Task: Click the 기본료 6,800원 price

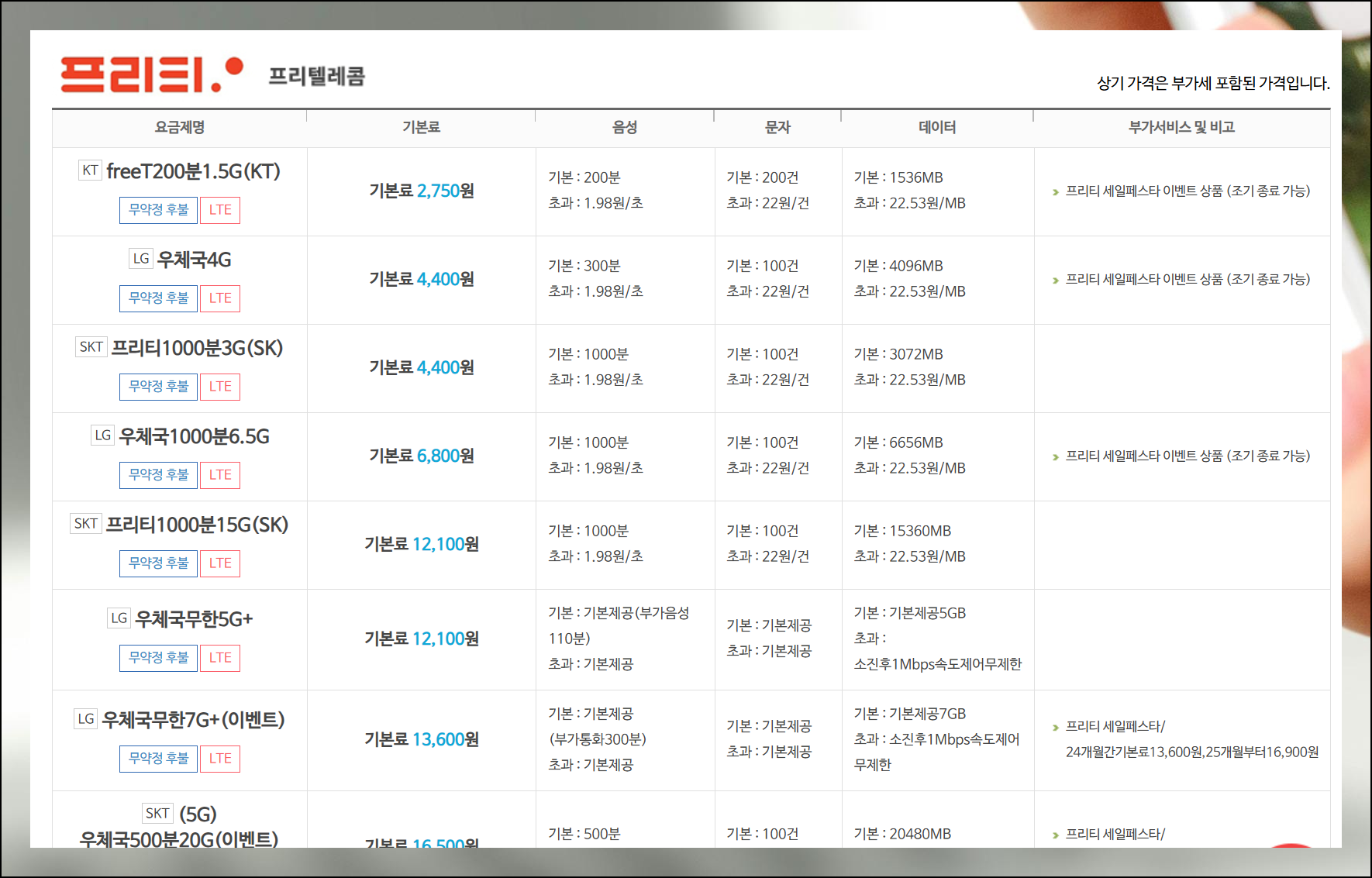Action: [422, 456]
